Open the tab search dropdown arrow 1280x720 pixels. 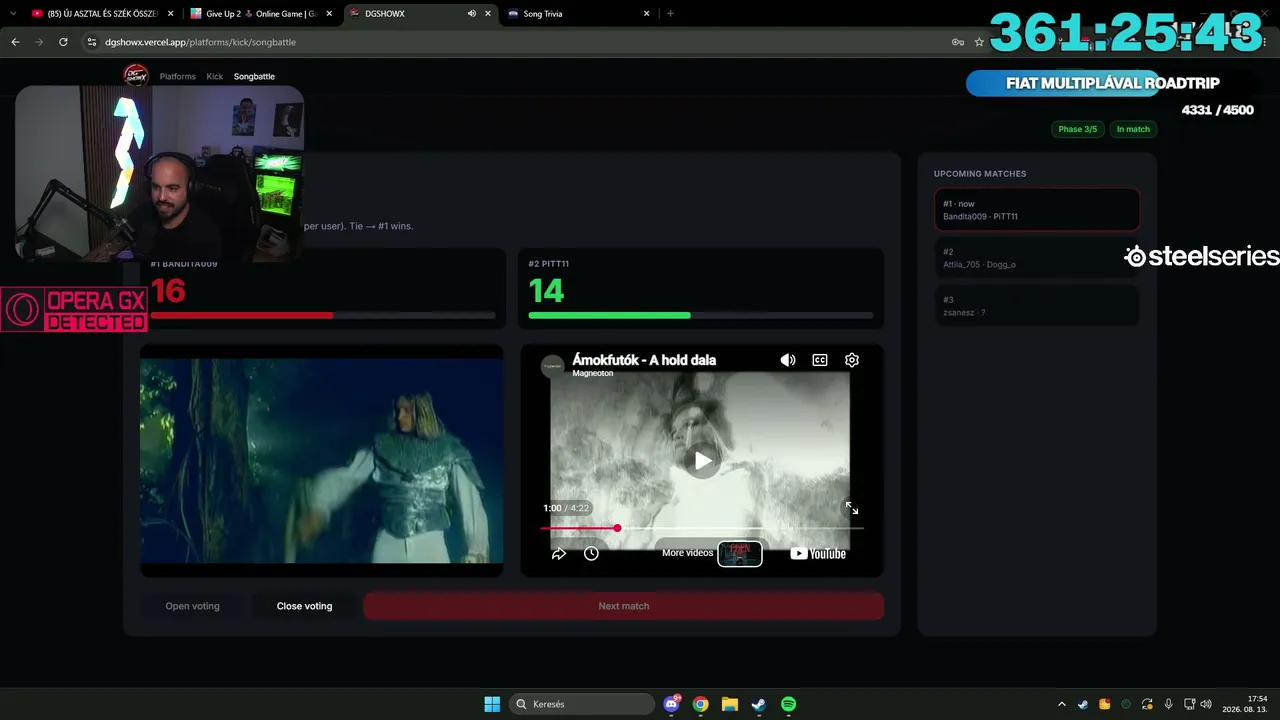13,14
